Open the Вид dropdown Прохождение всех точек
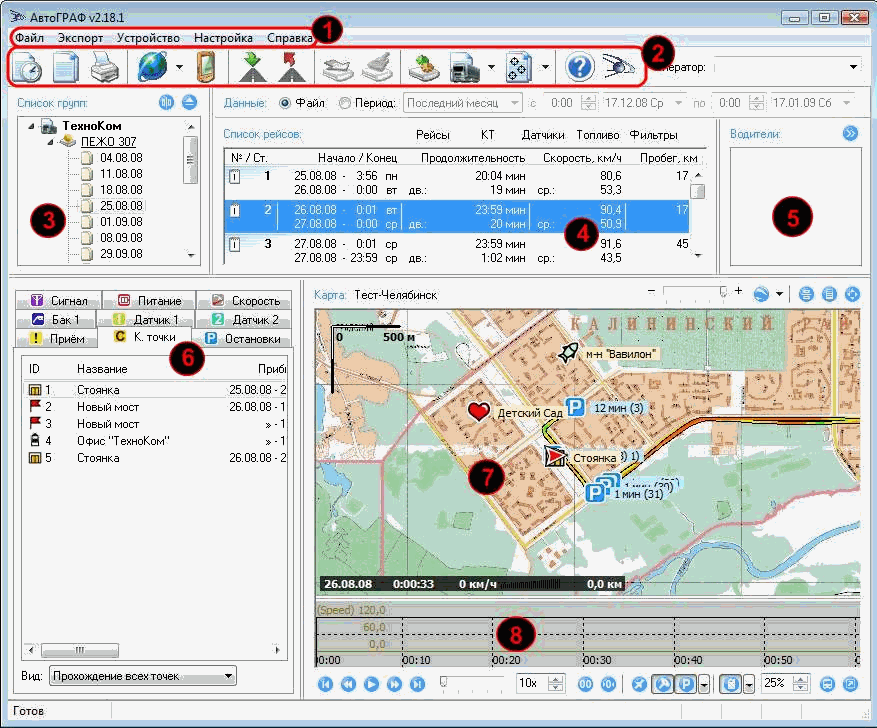 coord(142,676)
